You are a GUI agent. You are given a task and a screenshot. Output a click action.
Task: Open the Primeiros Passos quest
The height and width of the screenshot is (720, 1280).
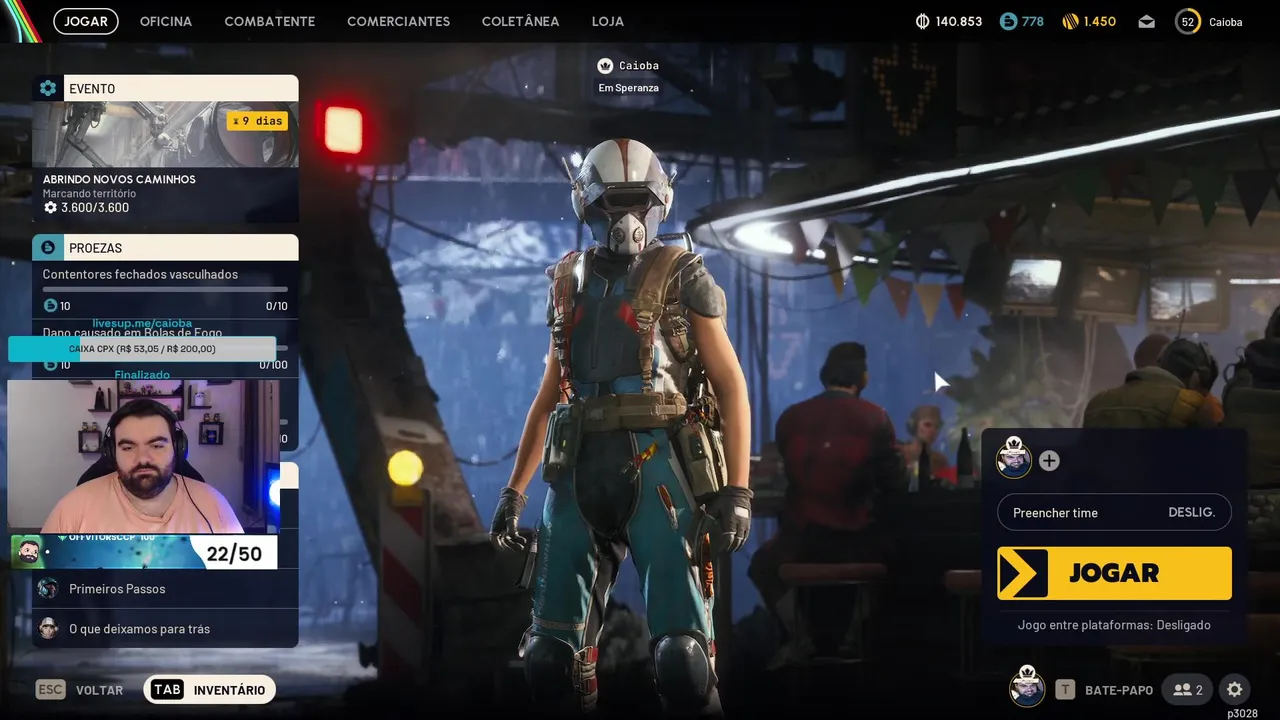coord(165,589)
